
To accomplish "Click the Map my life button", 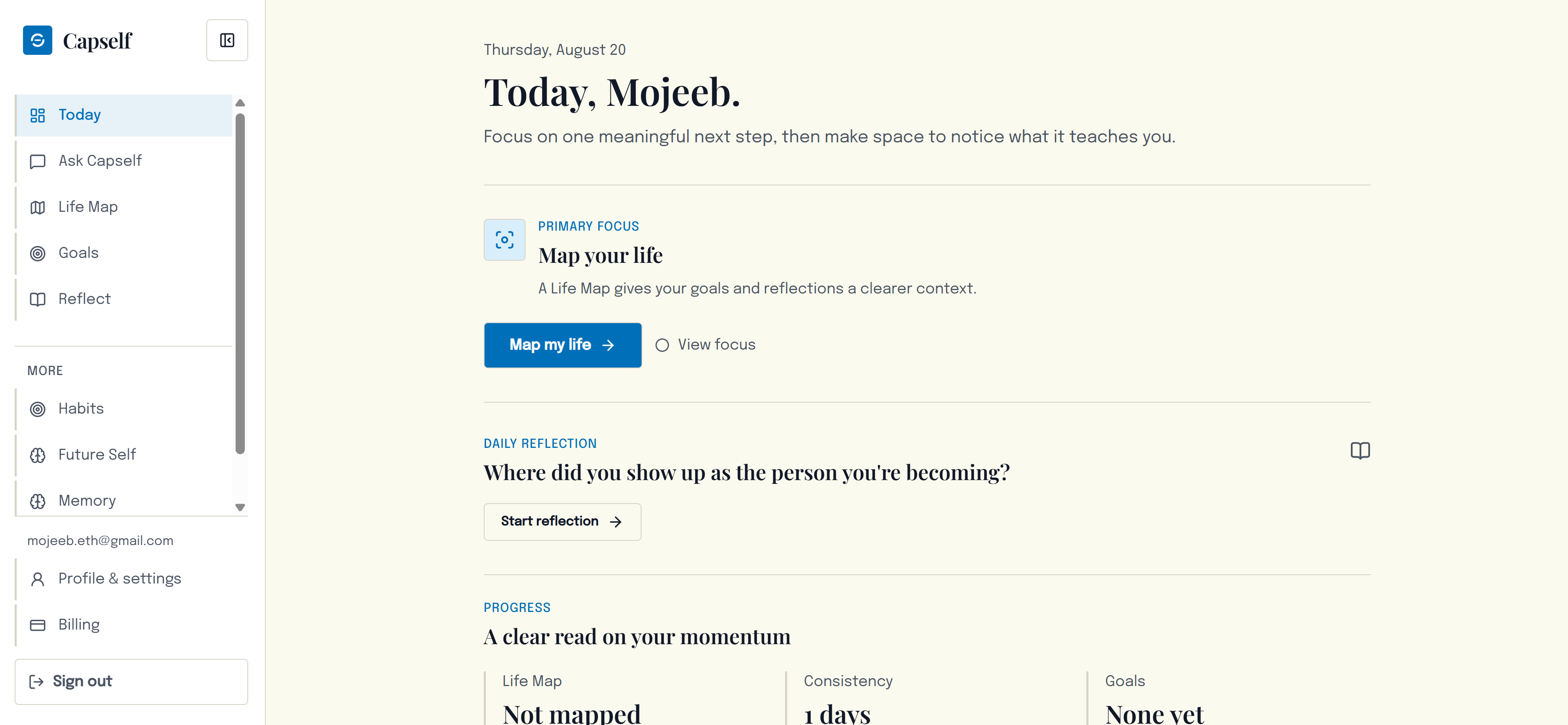I will coord(562,345).
